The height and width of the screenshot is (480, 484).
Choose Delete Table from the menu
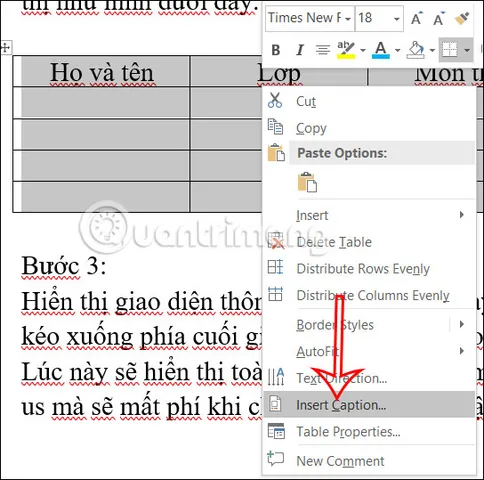(x=369, y=242)
